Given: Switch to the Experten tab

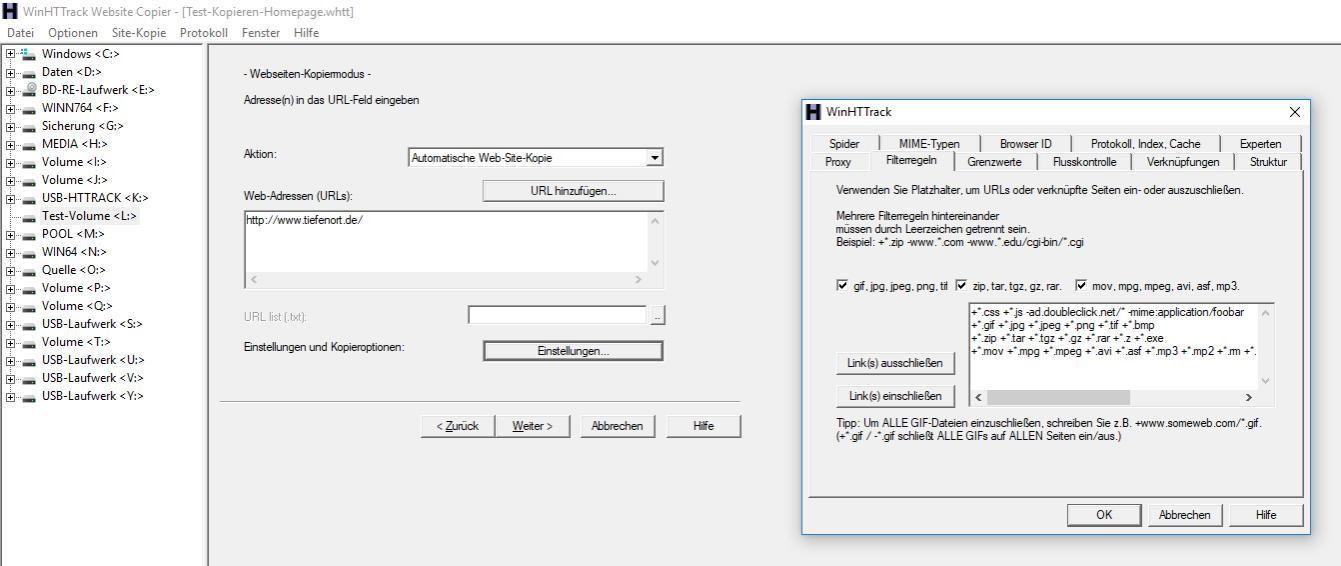Looking at the screenshot, I should point(1260,144).
